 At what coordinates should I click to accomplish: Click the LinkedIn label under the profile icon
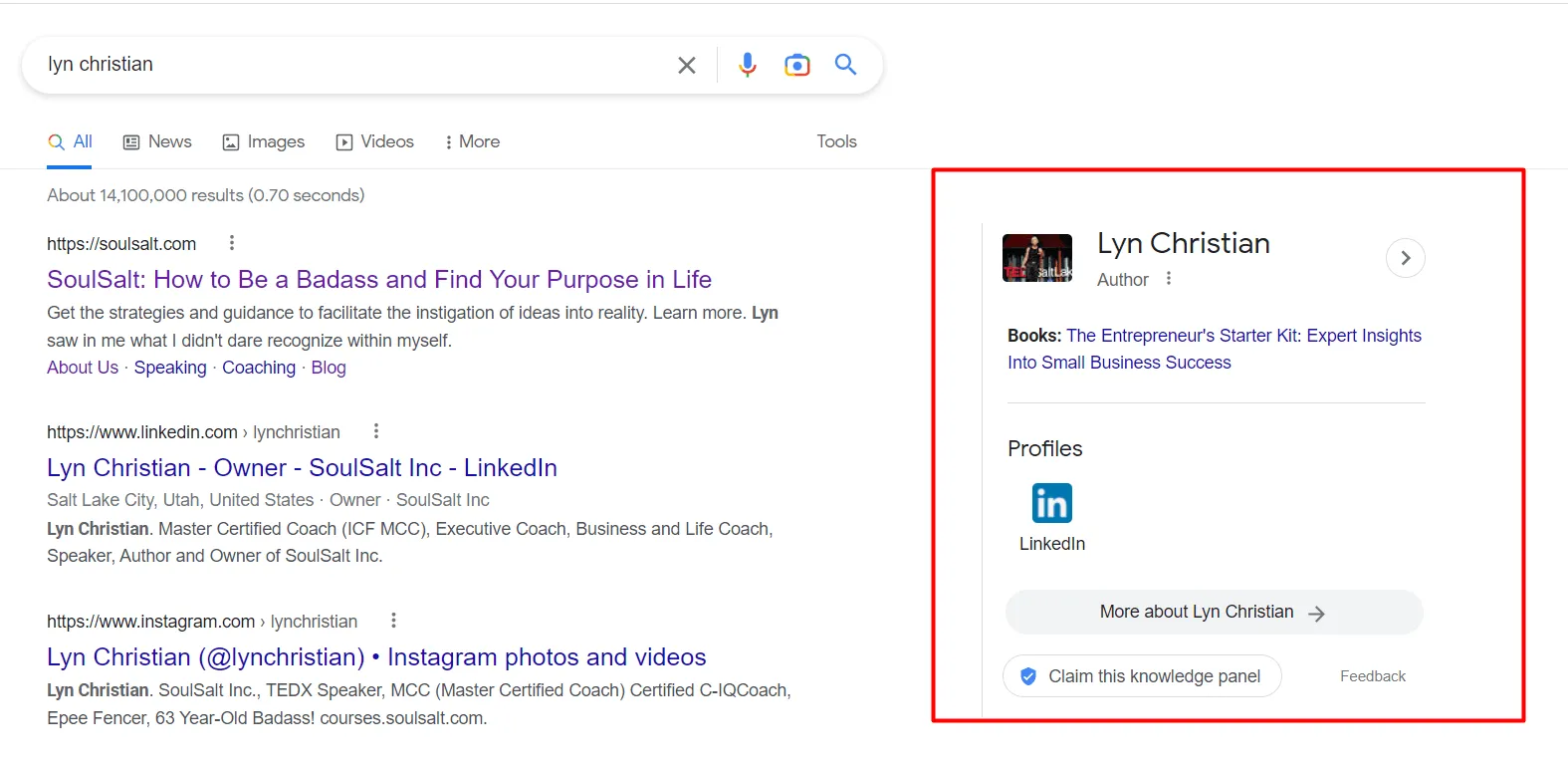(x=1052, y=544)
